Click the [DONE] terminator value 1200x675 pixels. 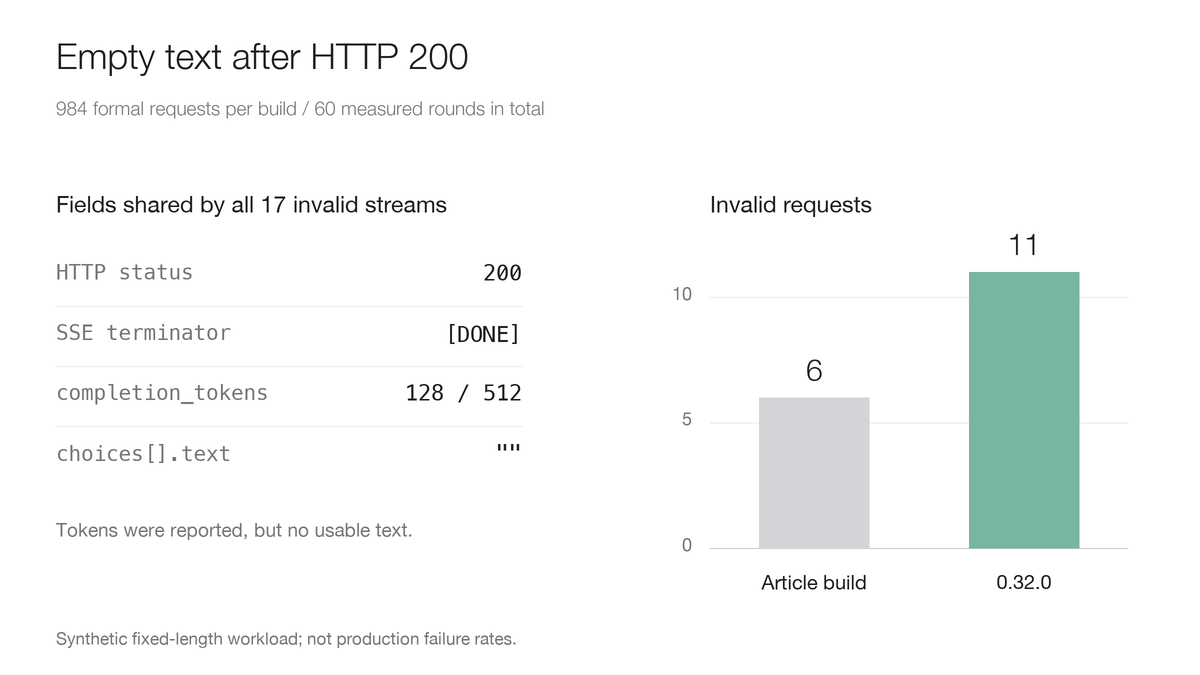484,334
